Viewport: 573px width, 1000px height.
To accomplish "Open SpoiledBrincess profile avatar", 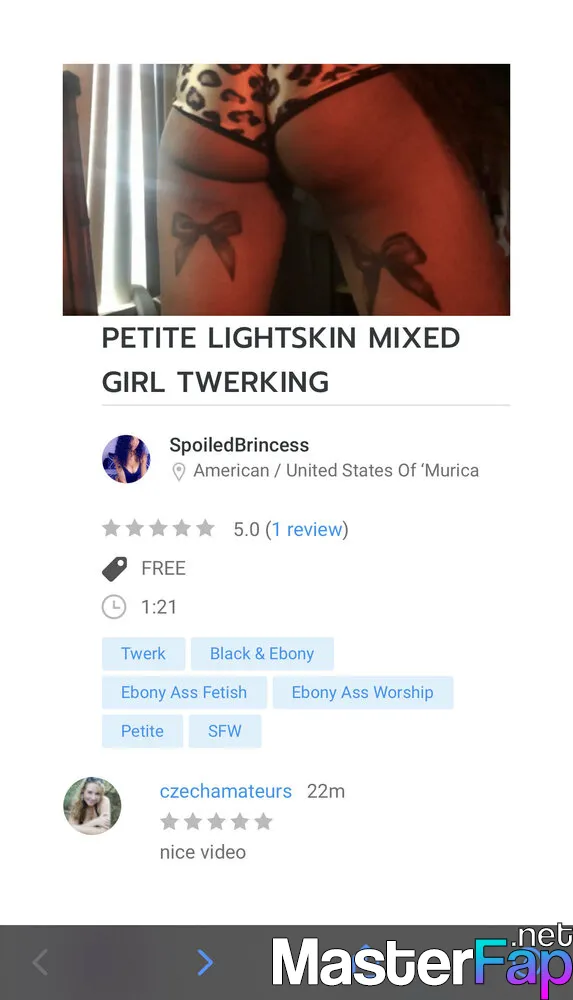I will click(126, 459).
